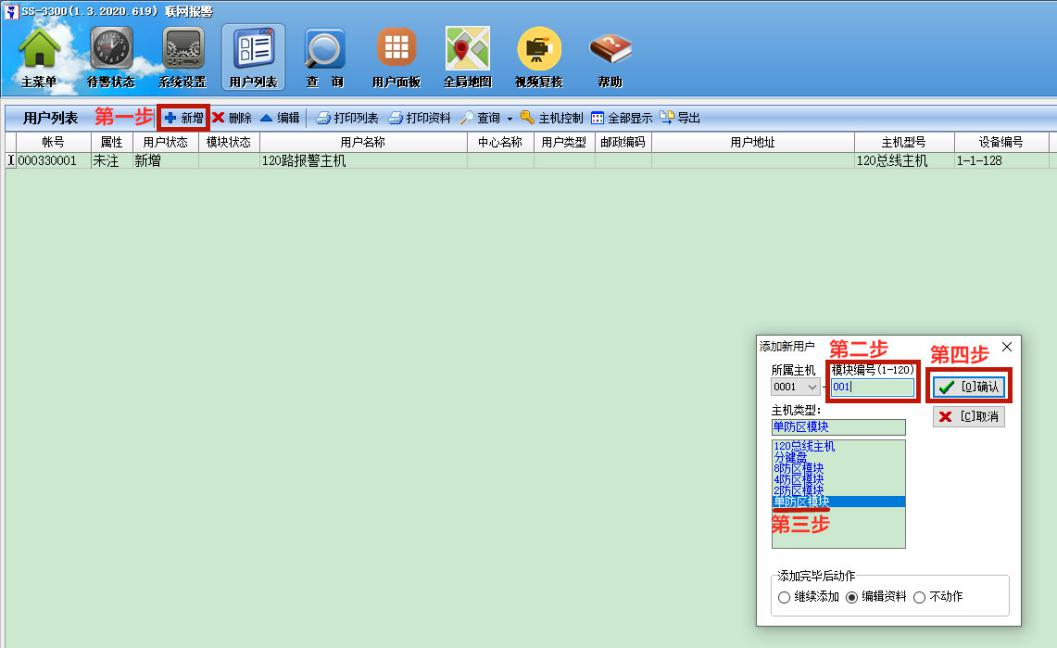
Task: Click 新增 to add a user
Action: pos(184,118)
